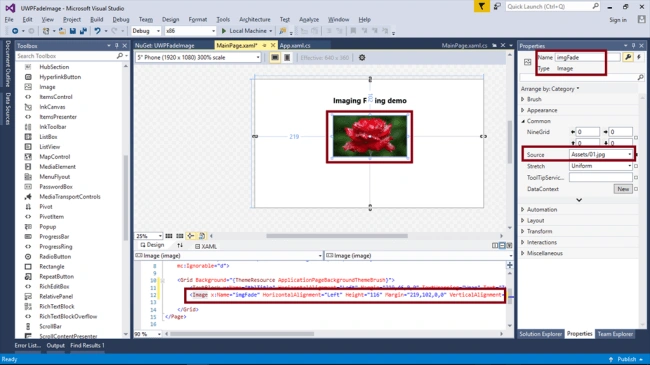This screenshot has height=365, width=650.
Task: Select horizontal split view icon
Action: (502, 246)
